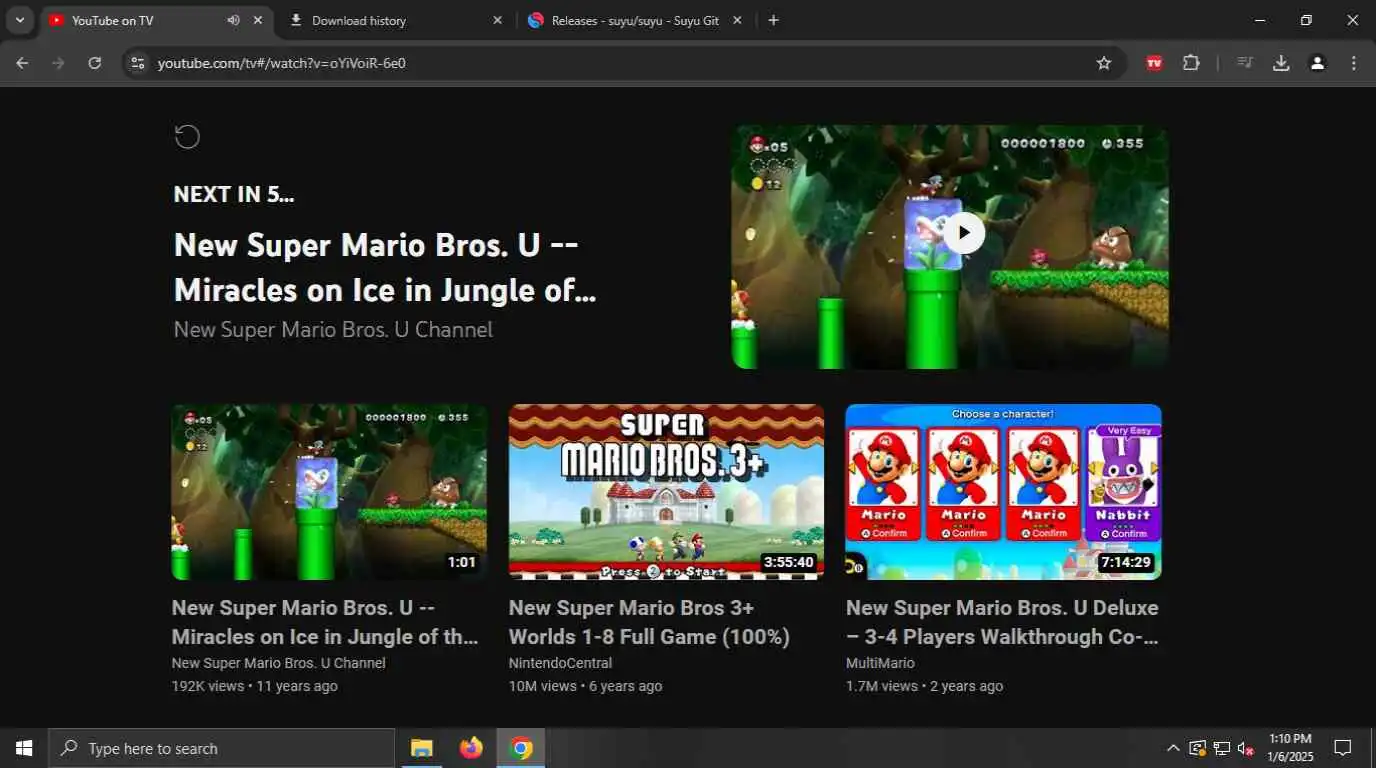Open the tab search dropdown arrow
The height and width of the screenshot is (768, 1376).
19,20
